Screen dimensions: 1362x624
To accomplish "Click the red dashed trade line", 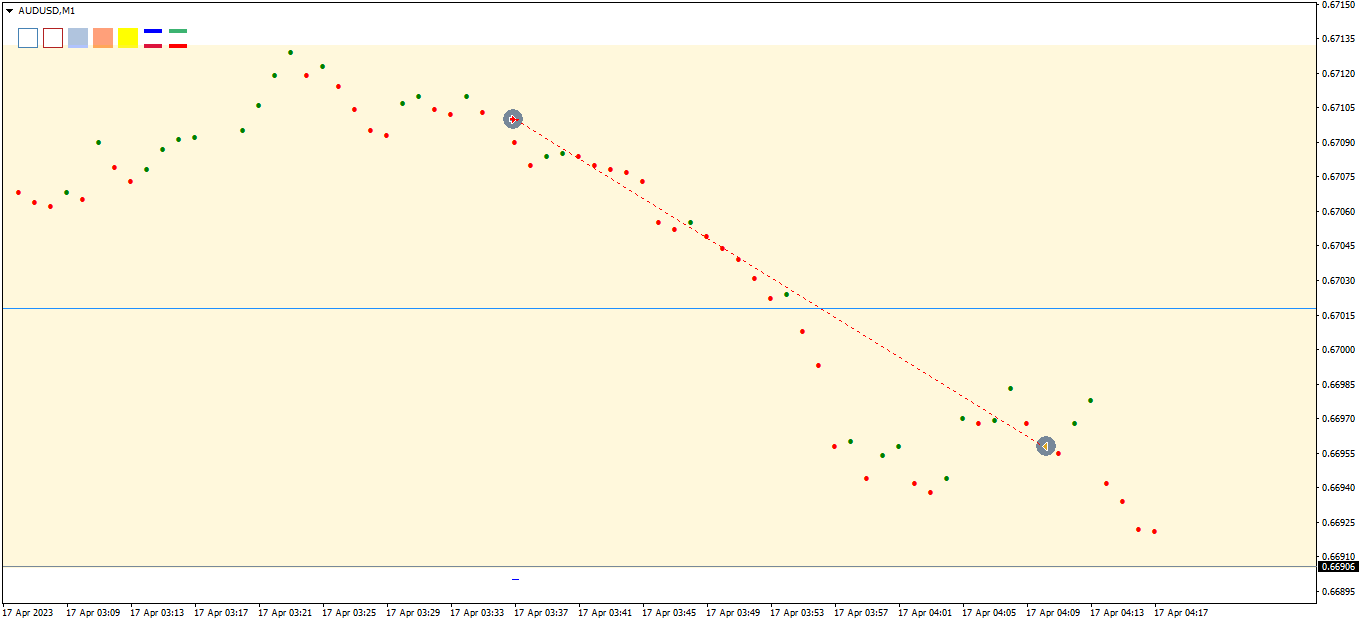I will coord(780,283).
